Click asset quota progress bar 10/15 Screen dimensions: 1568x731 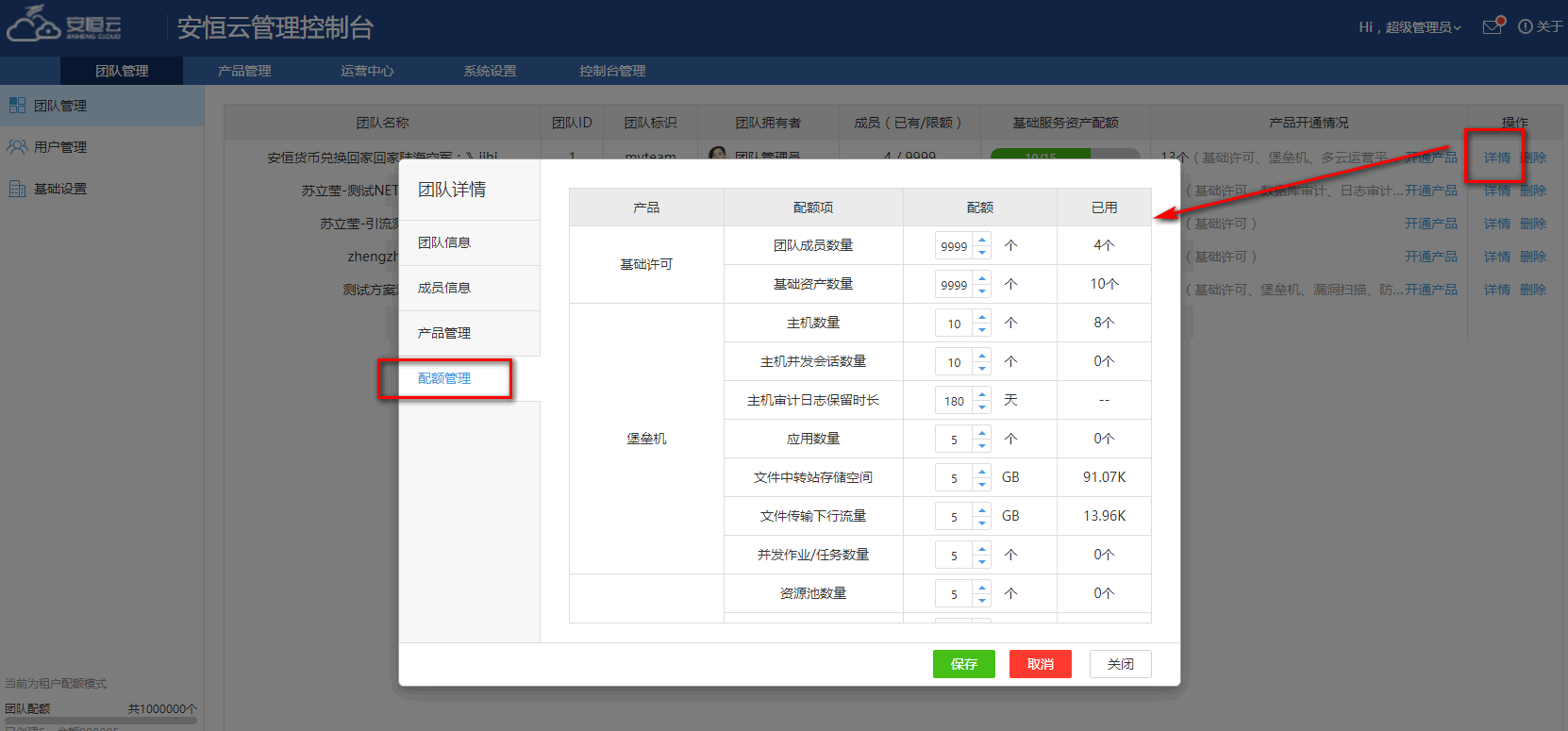(1065, 154)
